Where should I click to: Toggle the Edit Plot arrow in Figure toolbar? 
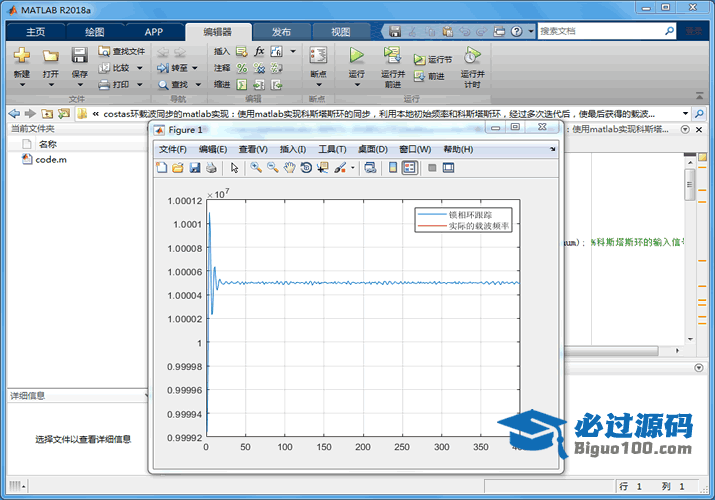click(234, 168)
